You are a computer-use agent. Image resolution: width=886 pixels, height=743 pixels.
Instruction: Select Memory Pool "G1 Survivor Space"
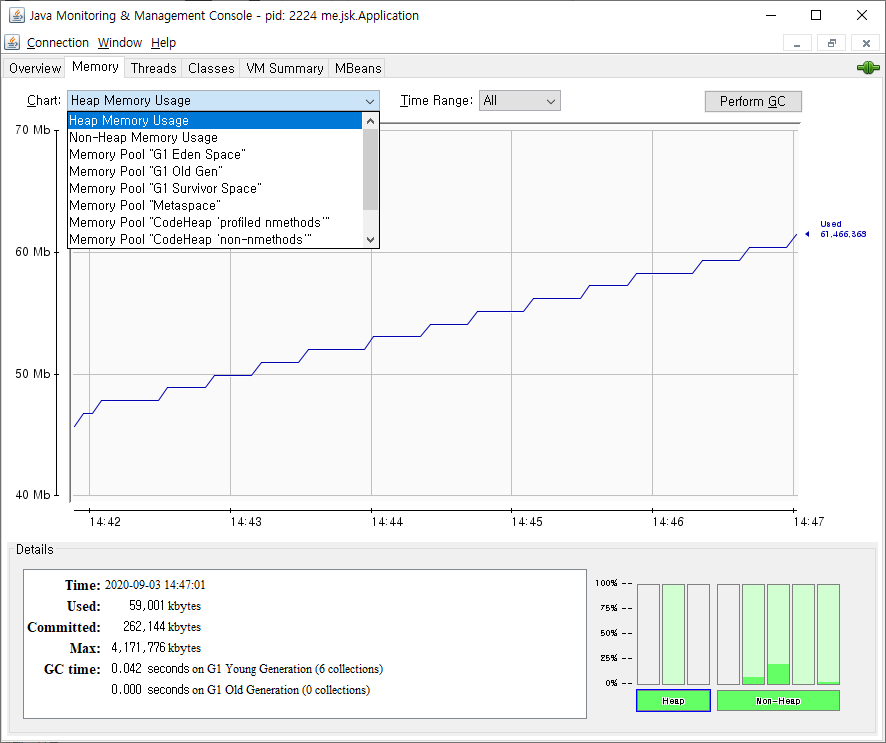coord(215,188)
